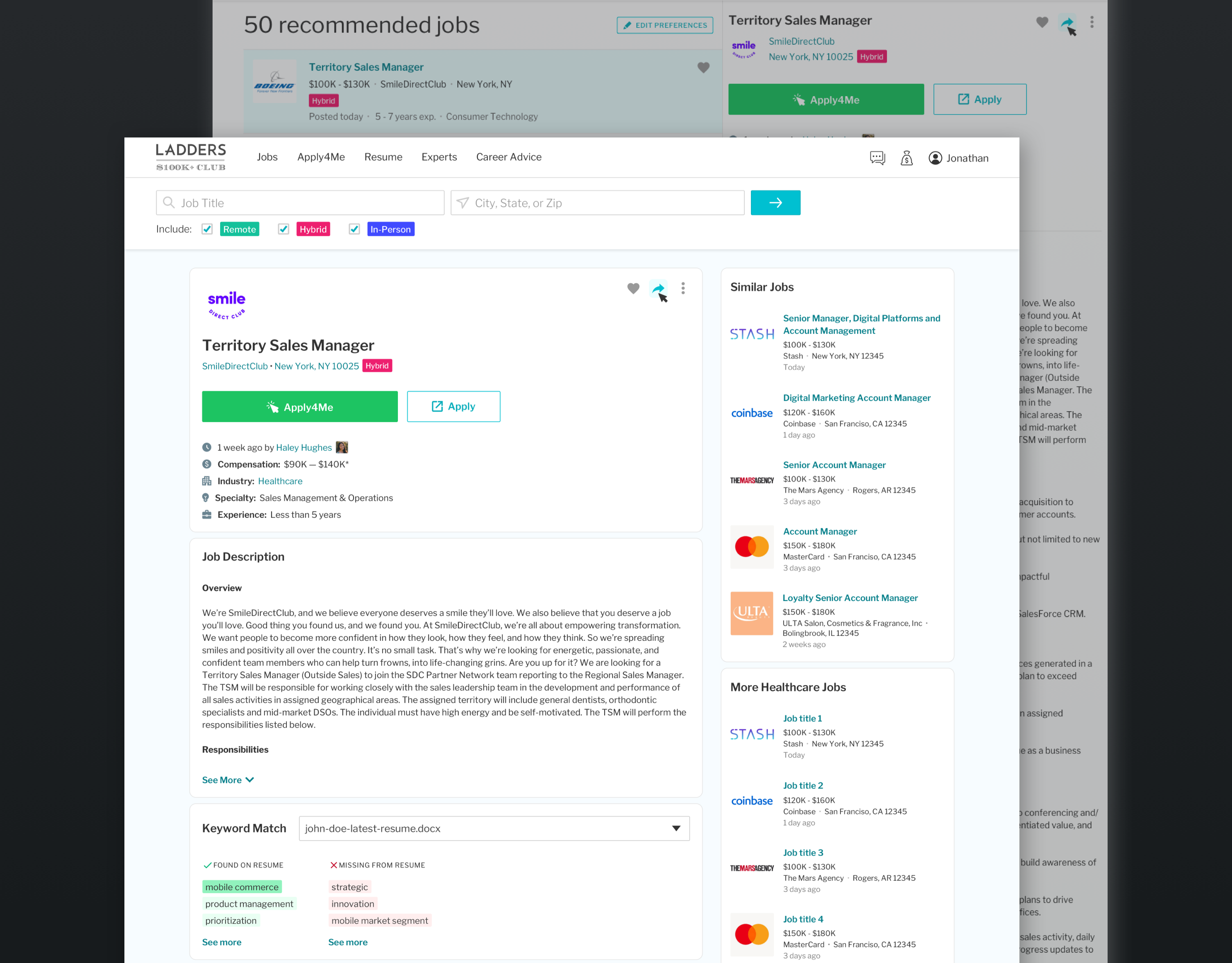The height and width of the screenshot is (963, 1232).
Task: Click the Stash logo in Similar Jobs
Action: [751, 334]
